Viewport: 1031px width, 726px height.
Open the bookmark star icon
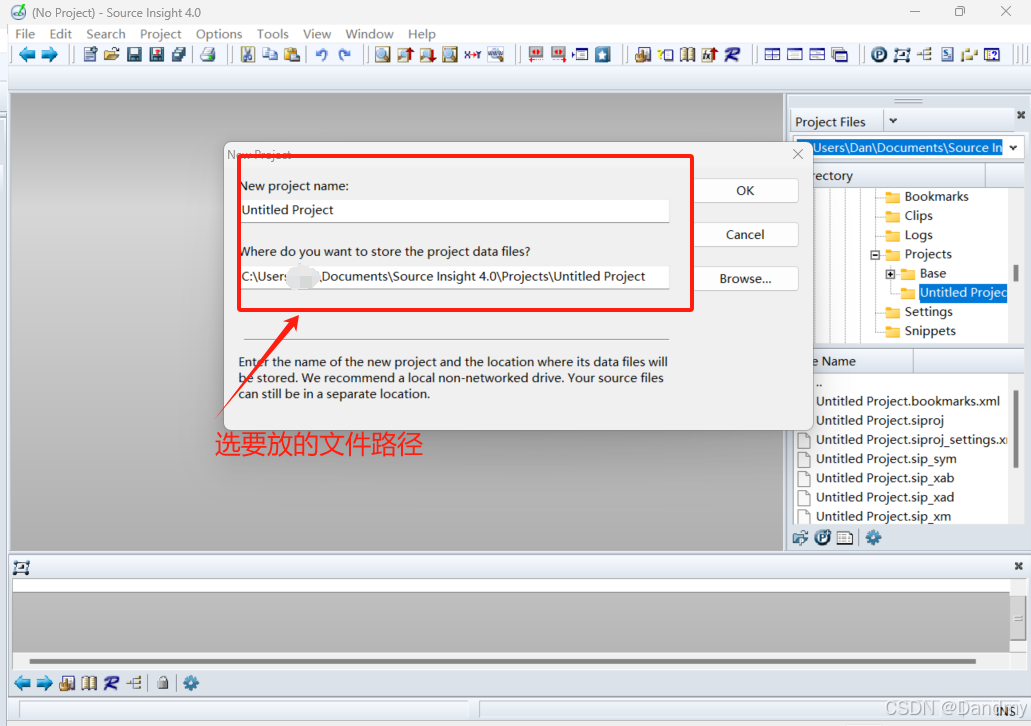(x=603, y=55)
